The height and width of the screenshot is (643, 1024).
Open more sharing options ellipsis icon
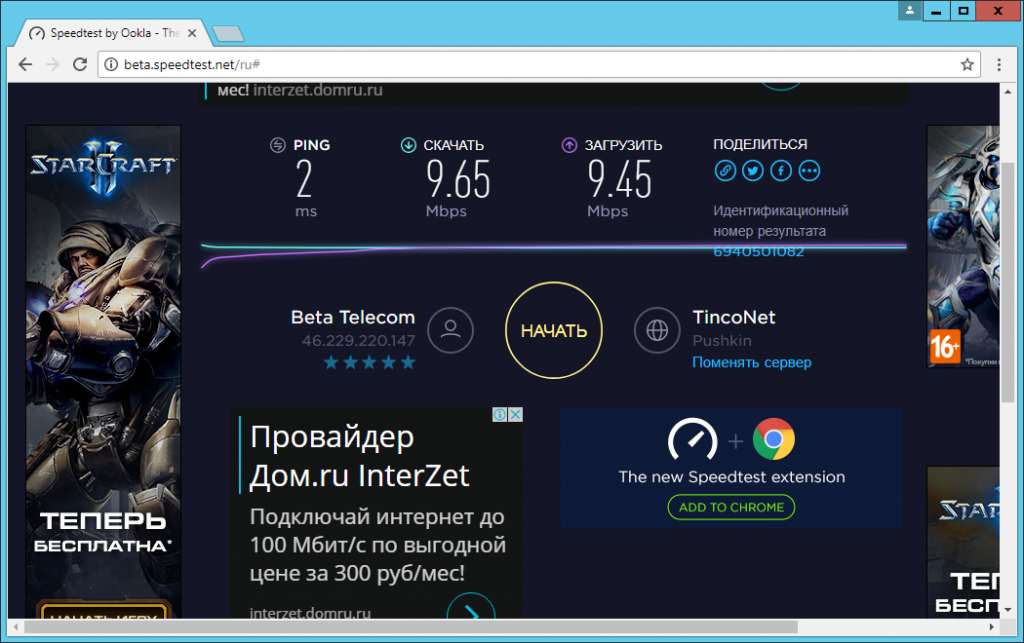pyautogui.click(x=809, y=171)
